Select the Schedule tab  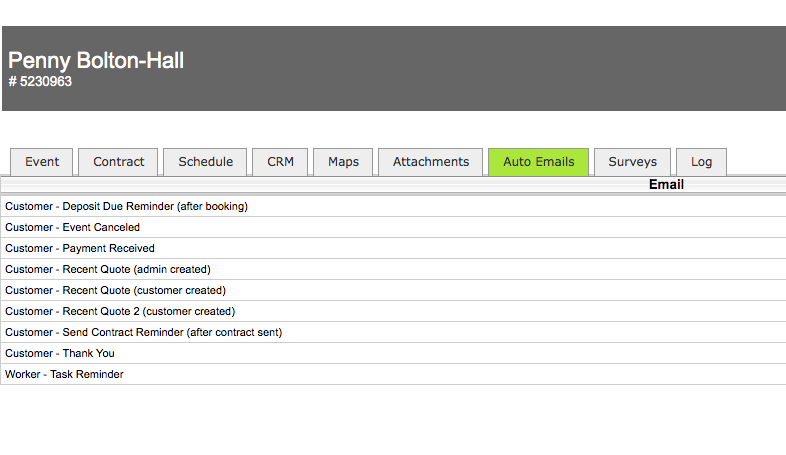[205, 162]
